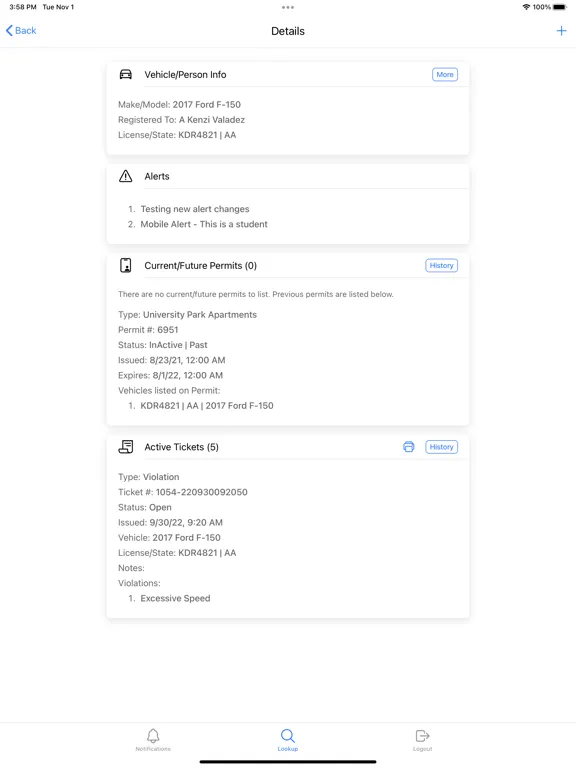Image resolution: width=576 pixels, height=768 pixels.
Task: Click the Alerts warning triangle icon
Action: click(126, 176)
